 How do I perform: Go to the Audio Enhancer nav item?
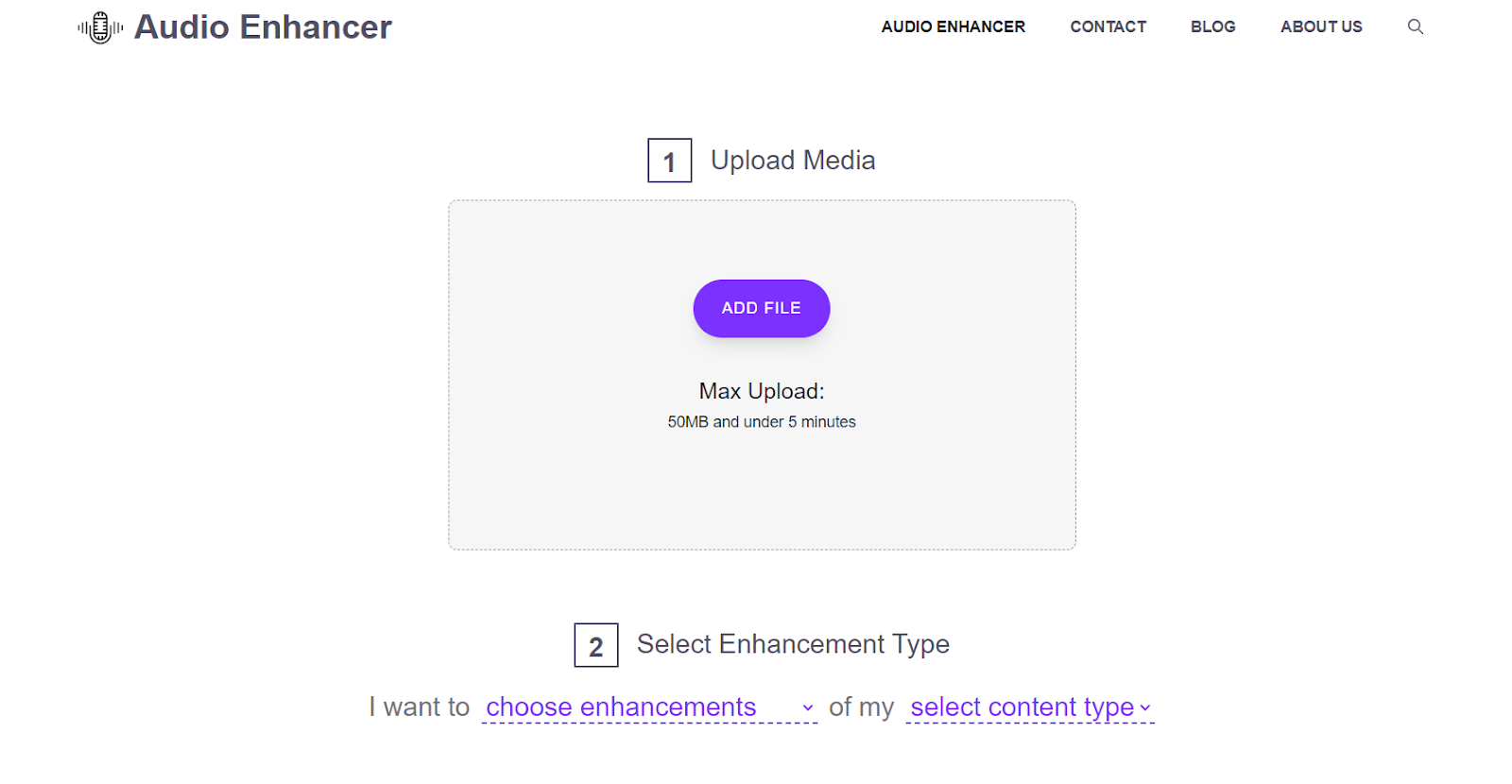pyautogui.click(x=953, y=26)
